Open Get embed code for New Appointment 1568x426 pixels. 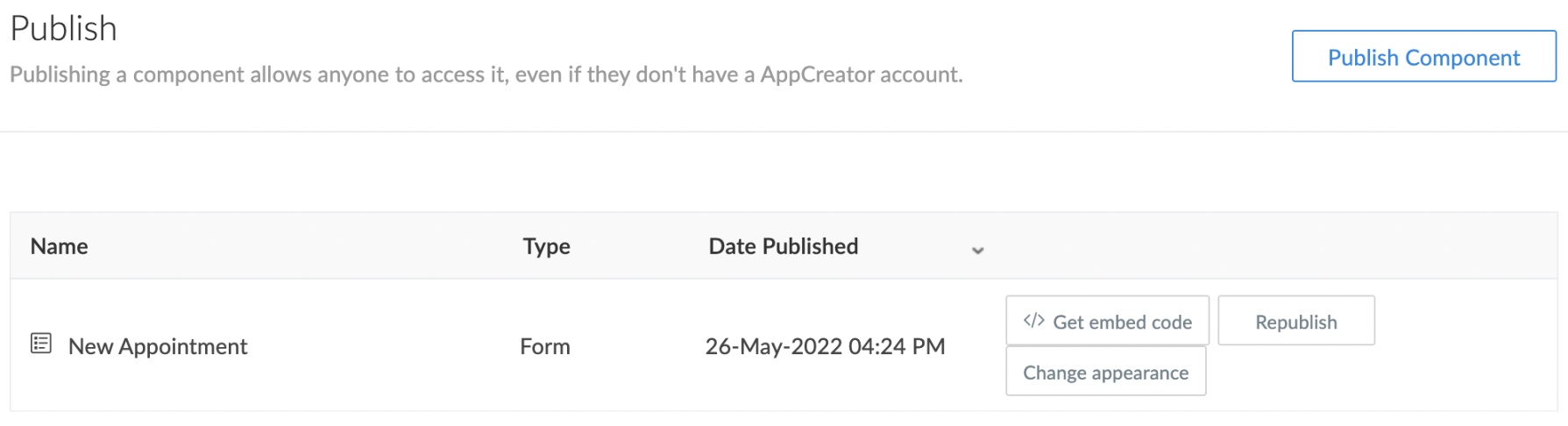[x=1107, y=322]
